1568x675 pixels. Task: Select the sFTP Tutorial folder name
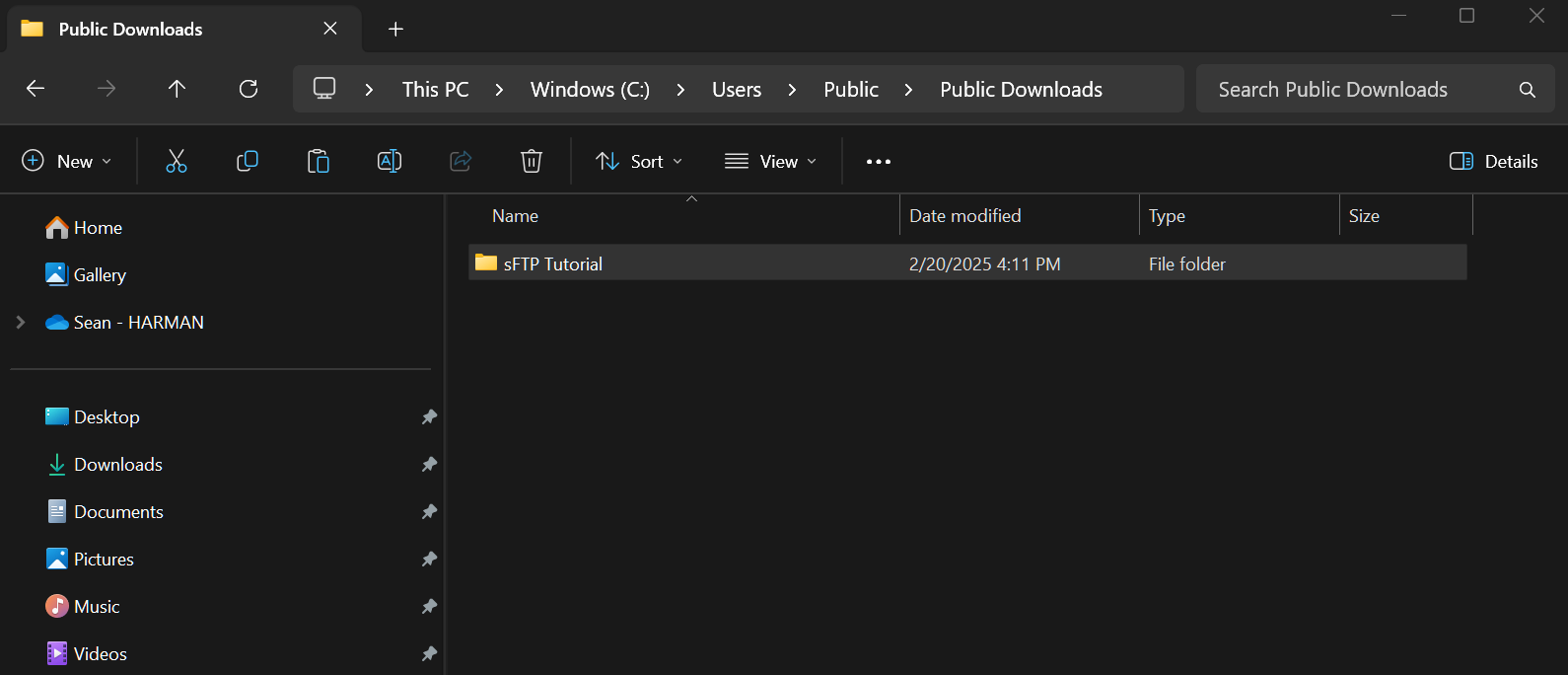[553, 264]
